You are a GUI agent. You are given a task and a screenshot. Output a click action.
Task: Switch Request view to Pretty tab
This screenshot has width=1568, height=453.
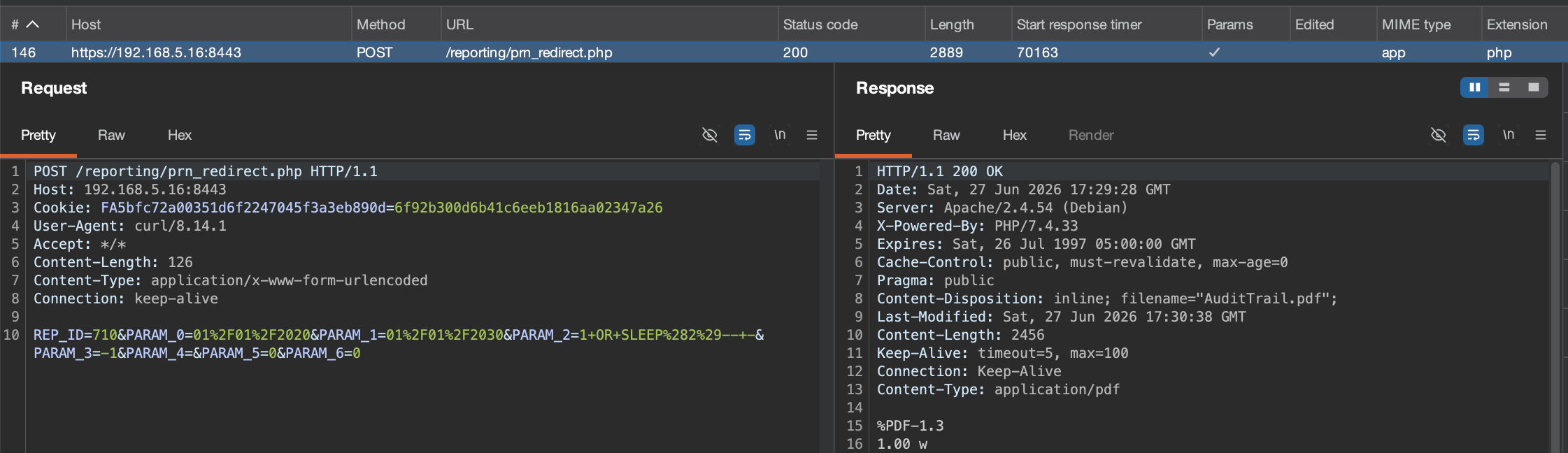(x=38, y=135)
